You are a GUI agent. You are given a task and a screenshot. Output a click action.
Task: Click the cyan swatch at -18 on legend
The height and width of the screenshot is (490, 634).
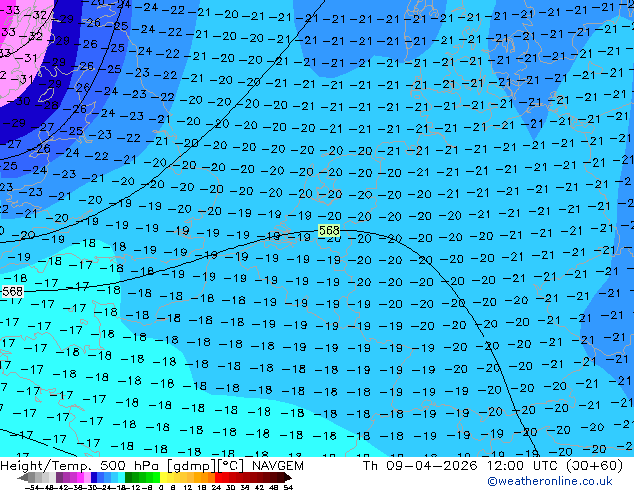pyautogui.click(x=121, y=477)
